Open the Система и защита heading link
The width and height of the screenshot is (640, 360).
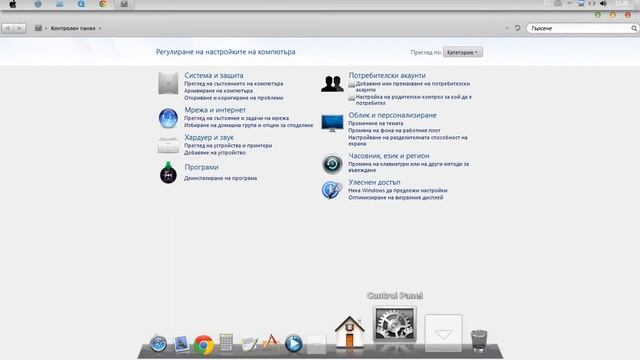click(x=213, y=76)
